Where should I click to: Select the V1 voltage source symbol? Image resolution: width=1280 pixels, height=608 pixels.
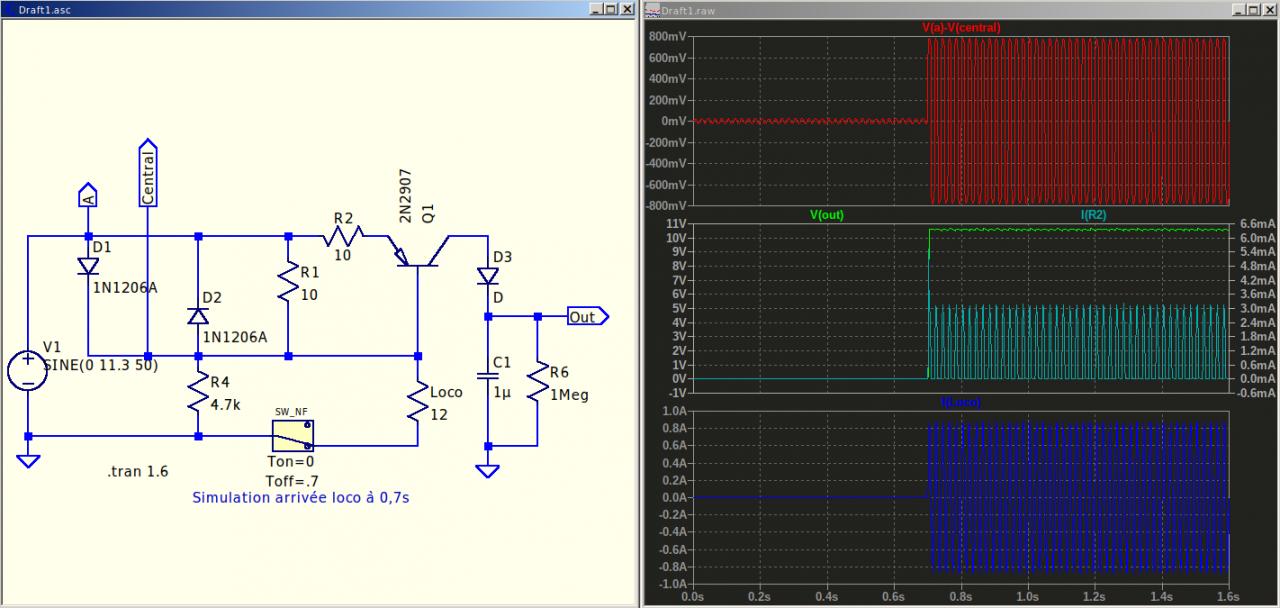click(28, 371)
